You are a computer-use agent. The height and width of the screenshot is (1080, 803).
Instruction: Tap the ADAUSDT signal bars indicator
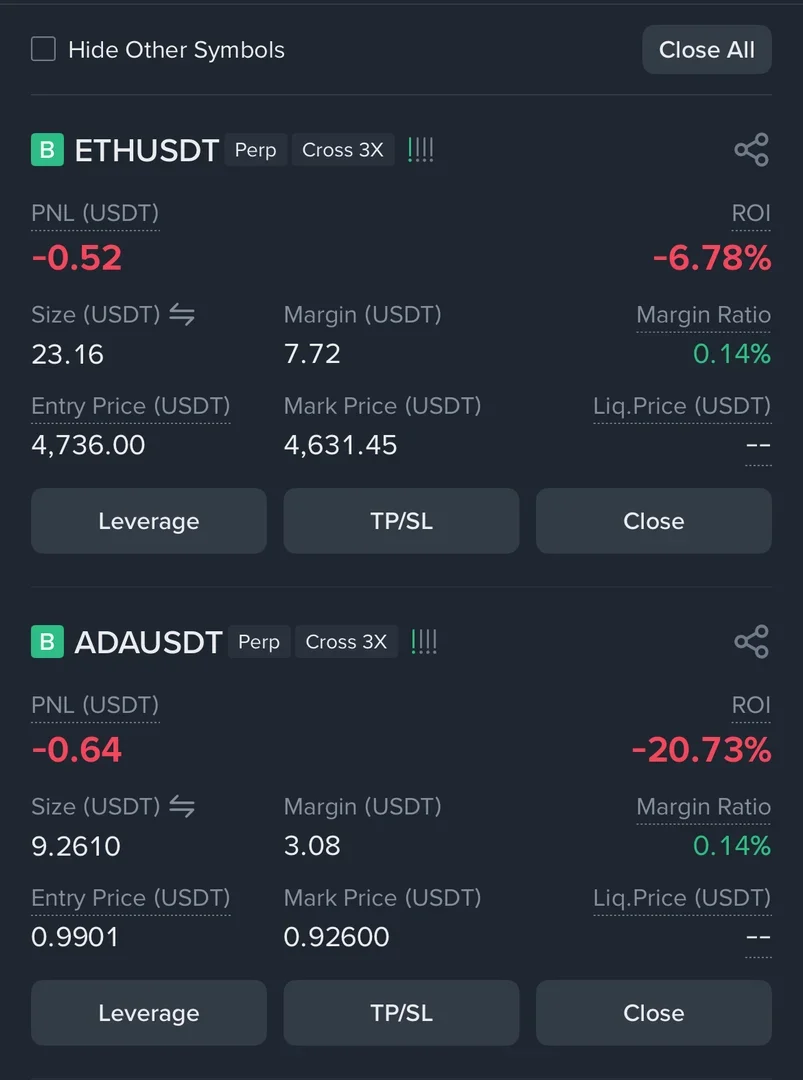pyautogui.click(x=424, y=642)
